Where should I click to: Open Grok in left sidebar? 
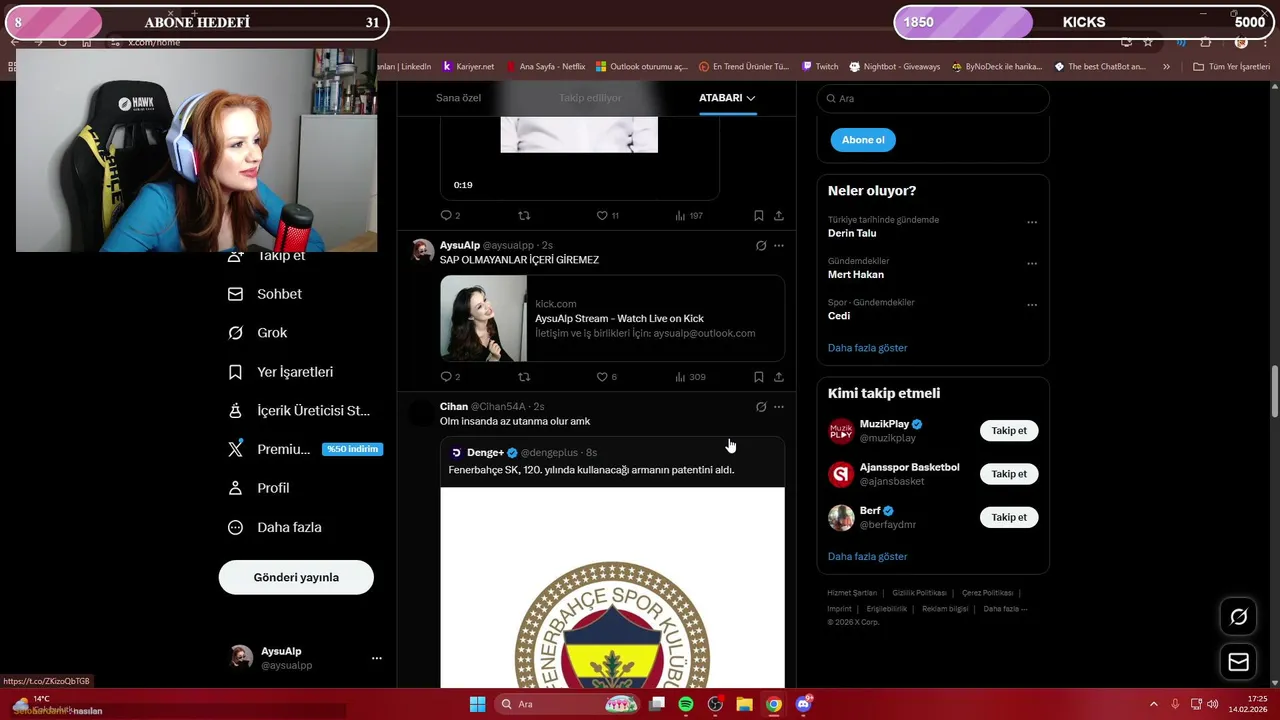[258, 333]
